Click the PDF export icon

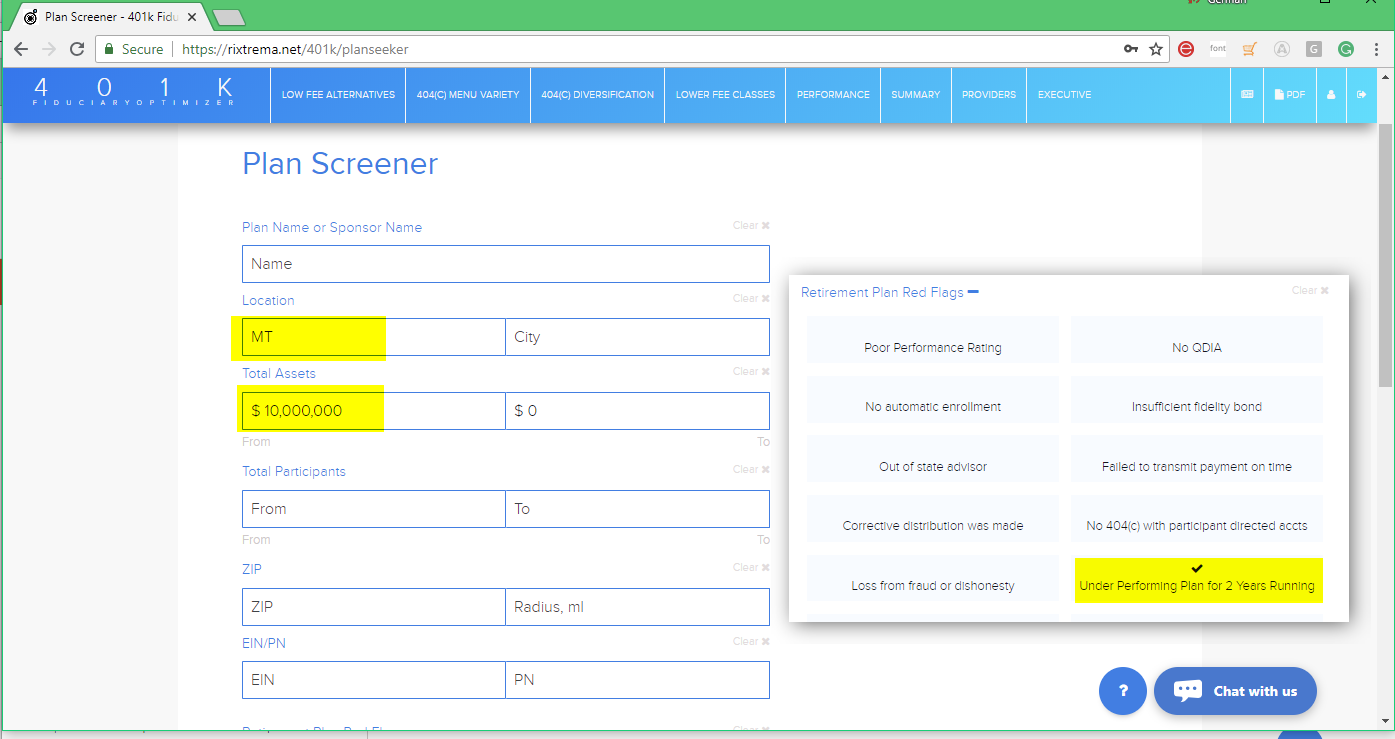(1289, 95)
